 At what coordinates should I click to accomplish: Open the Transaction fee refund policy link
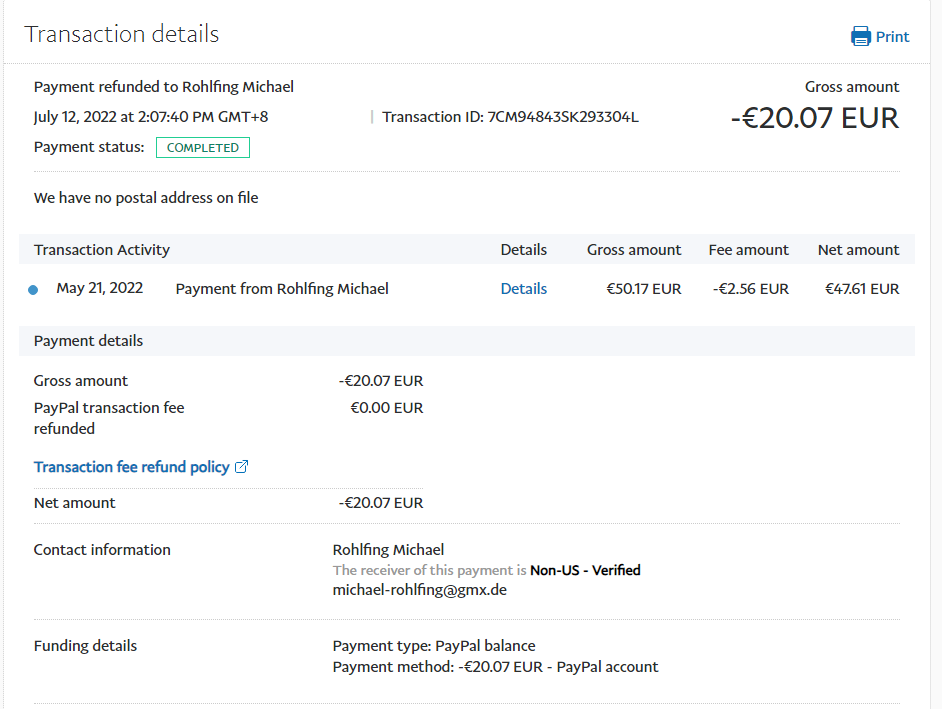click(x=131, y=467)
